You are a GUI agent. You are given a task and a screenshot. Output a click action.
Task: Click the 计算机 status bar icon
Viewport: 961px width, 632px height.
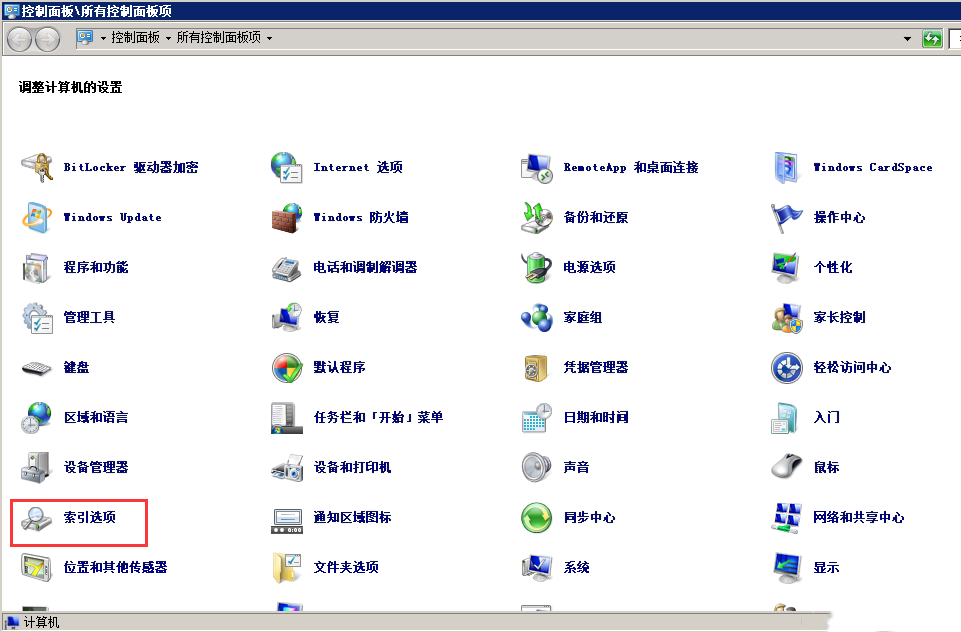[x=12, y=622]
